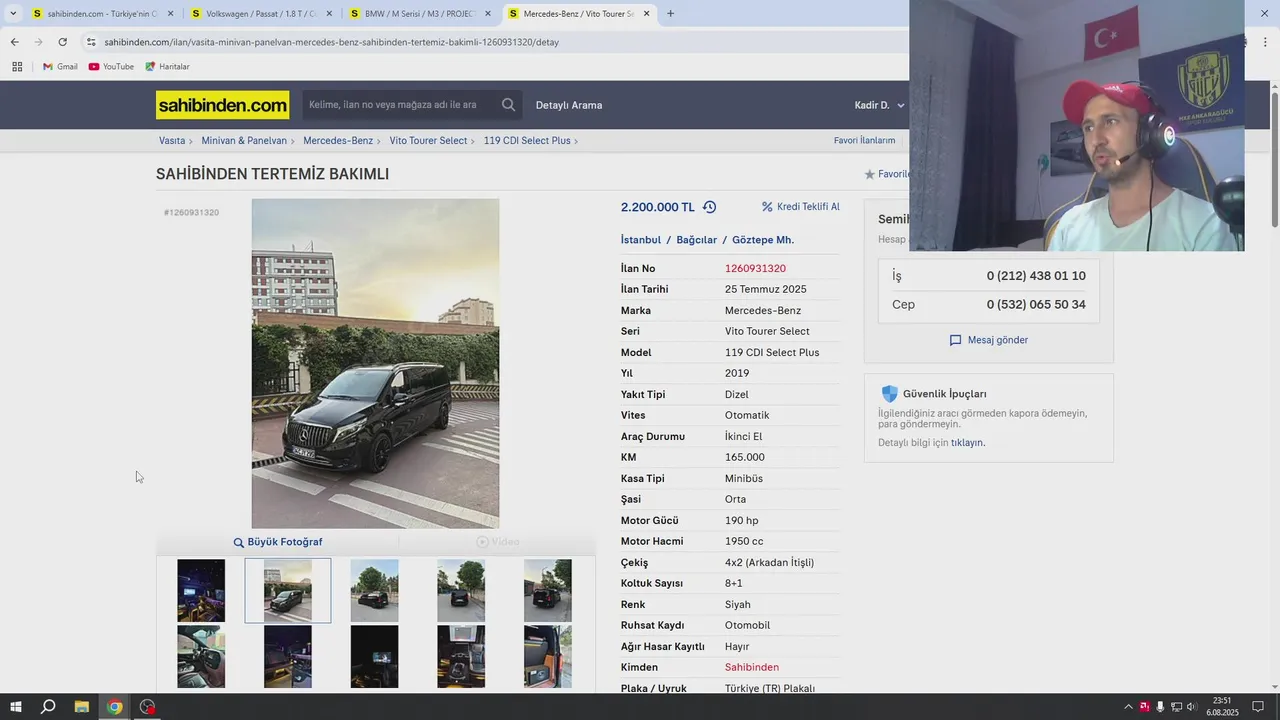Click the main van photo

pos(375,363)
